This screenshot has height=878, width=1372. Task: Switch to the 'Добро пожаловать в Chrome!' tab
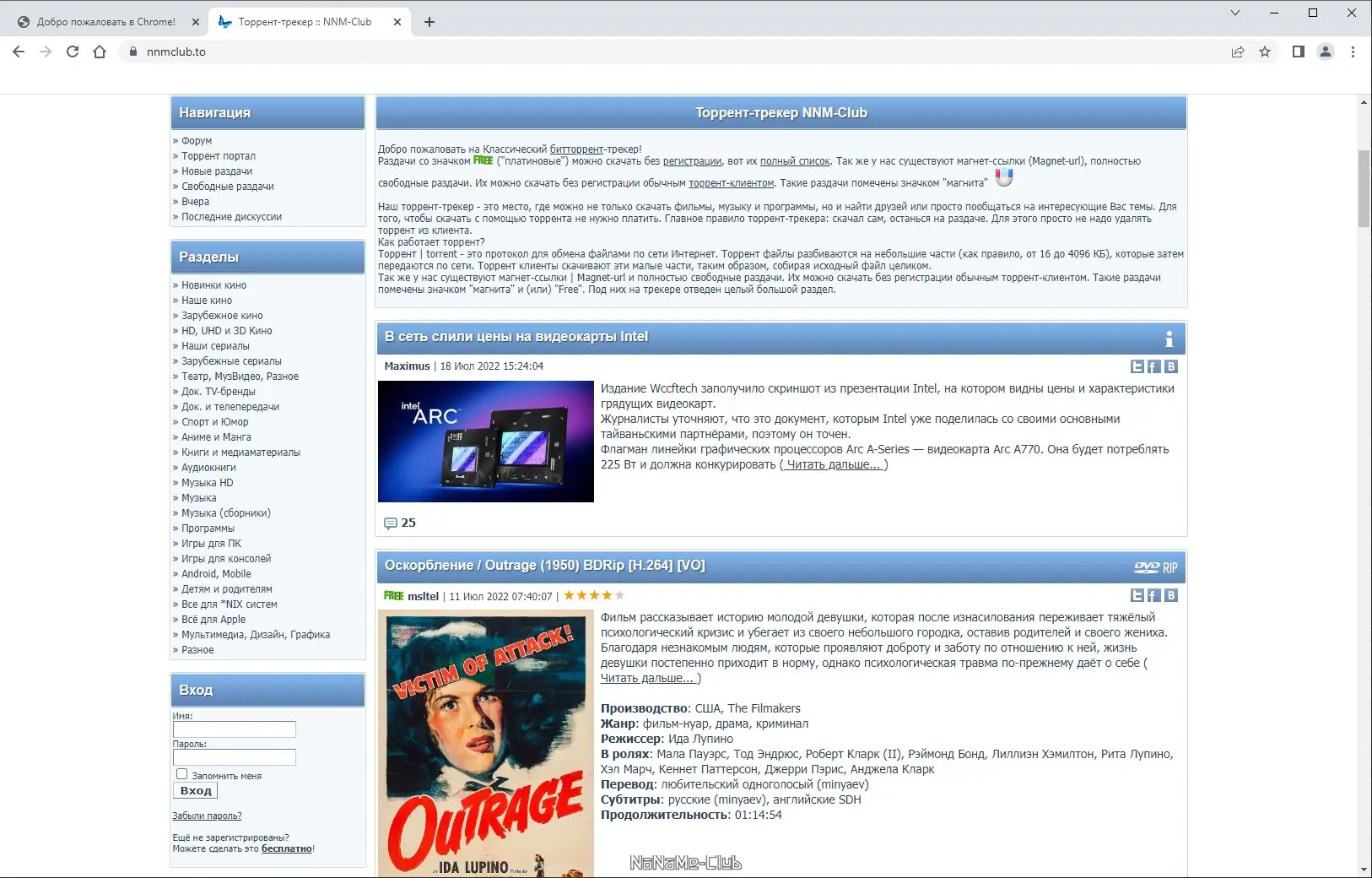(x=105, y=22)
